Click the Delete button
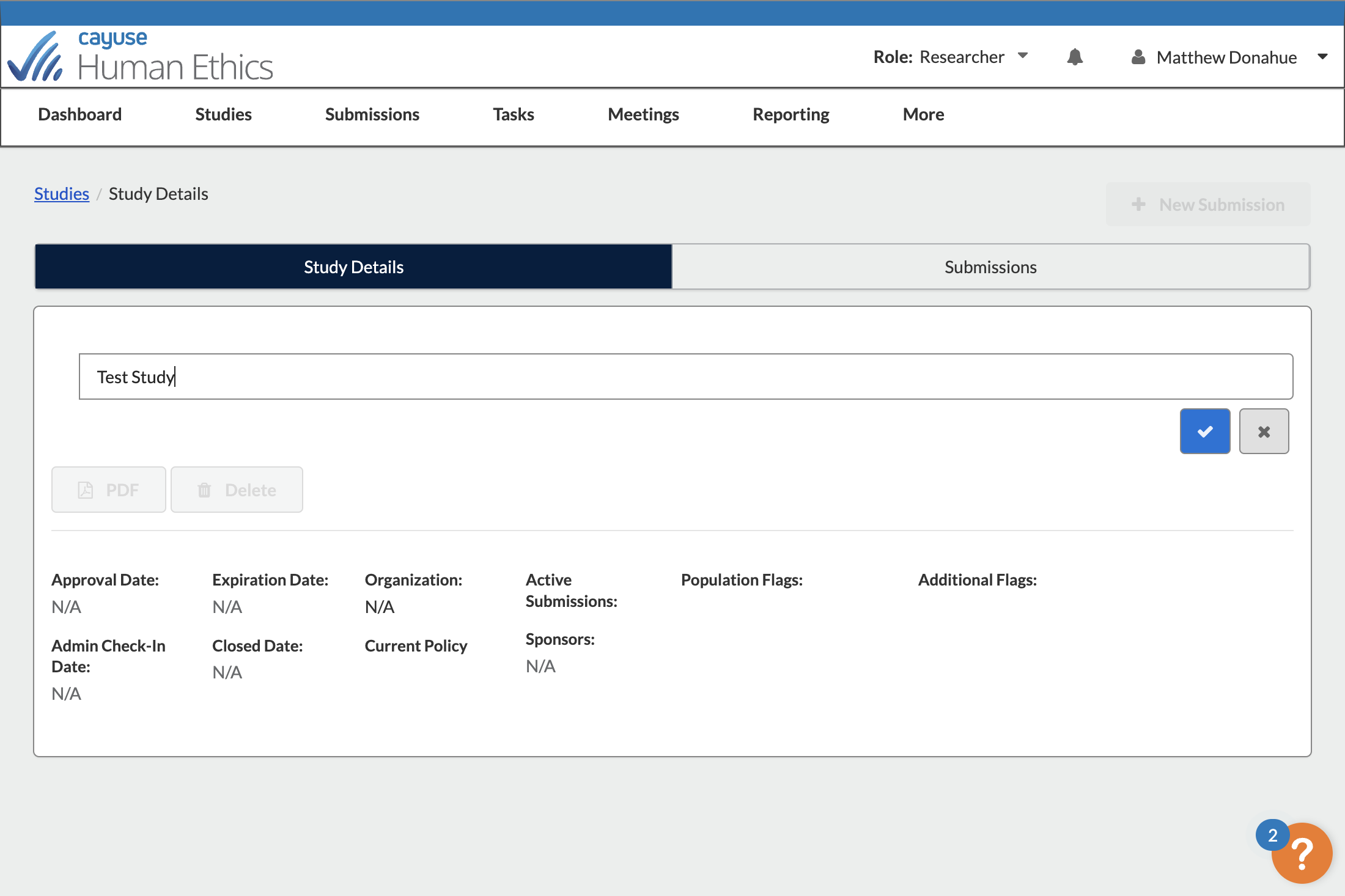The width and height of the screenshot is (1345, 896). (x=237, y=490)
